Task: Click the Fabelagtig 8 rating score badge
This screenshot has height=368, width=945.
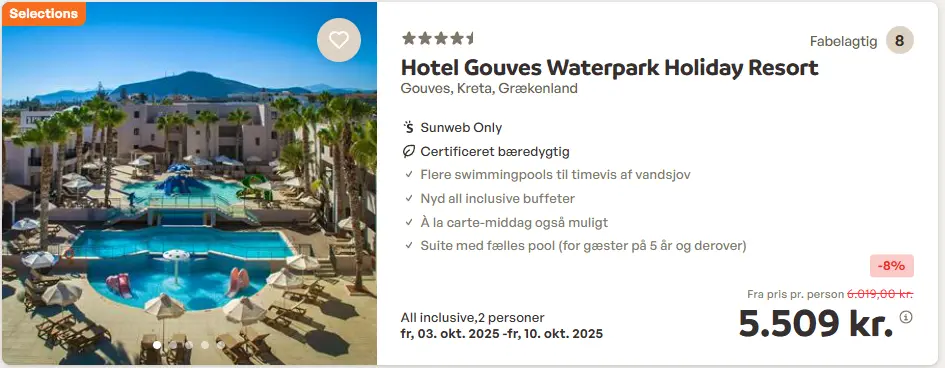Action: [862, 41]
